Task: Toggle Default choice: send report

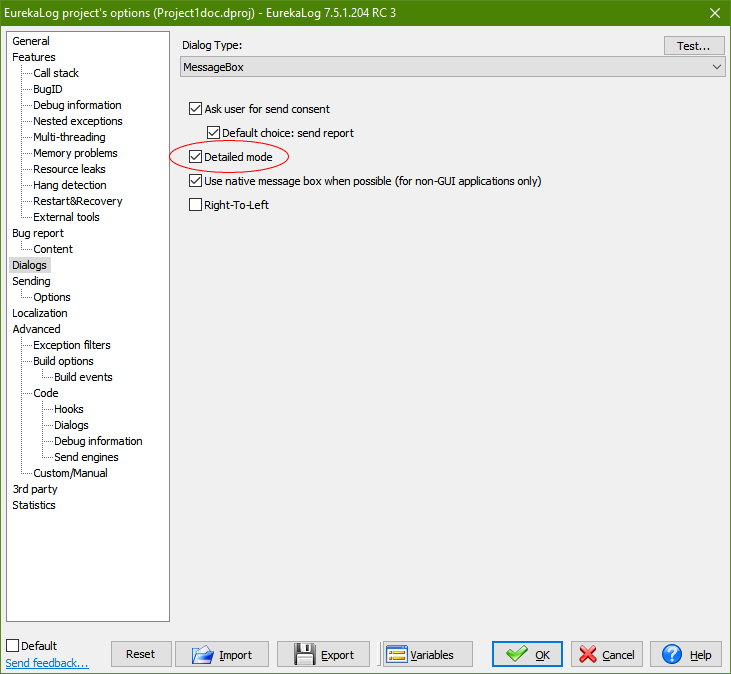Action: click(214, 133)
